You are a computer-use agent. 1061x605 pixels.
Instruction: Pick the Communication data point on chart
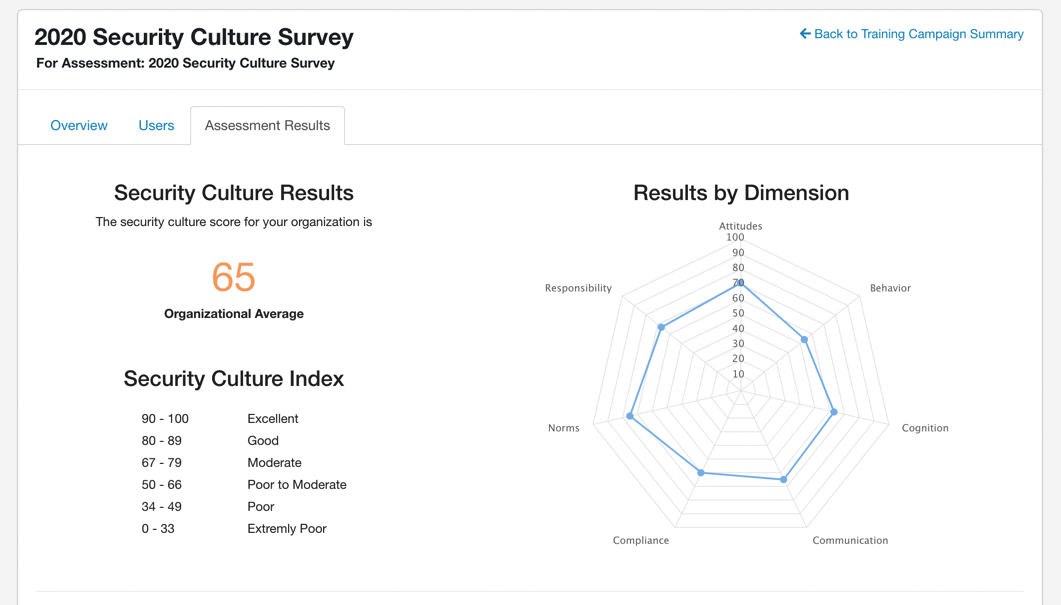[x=784, y=480]
